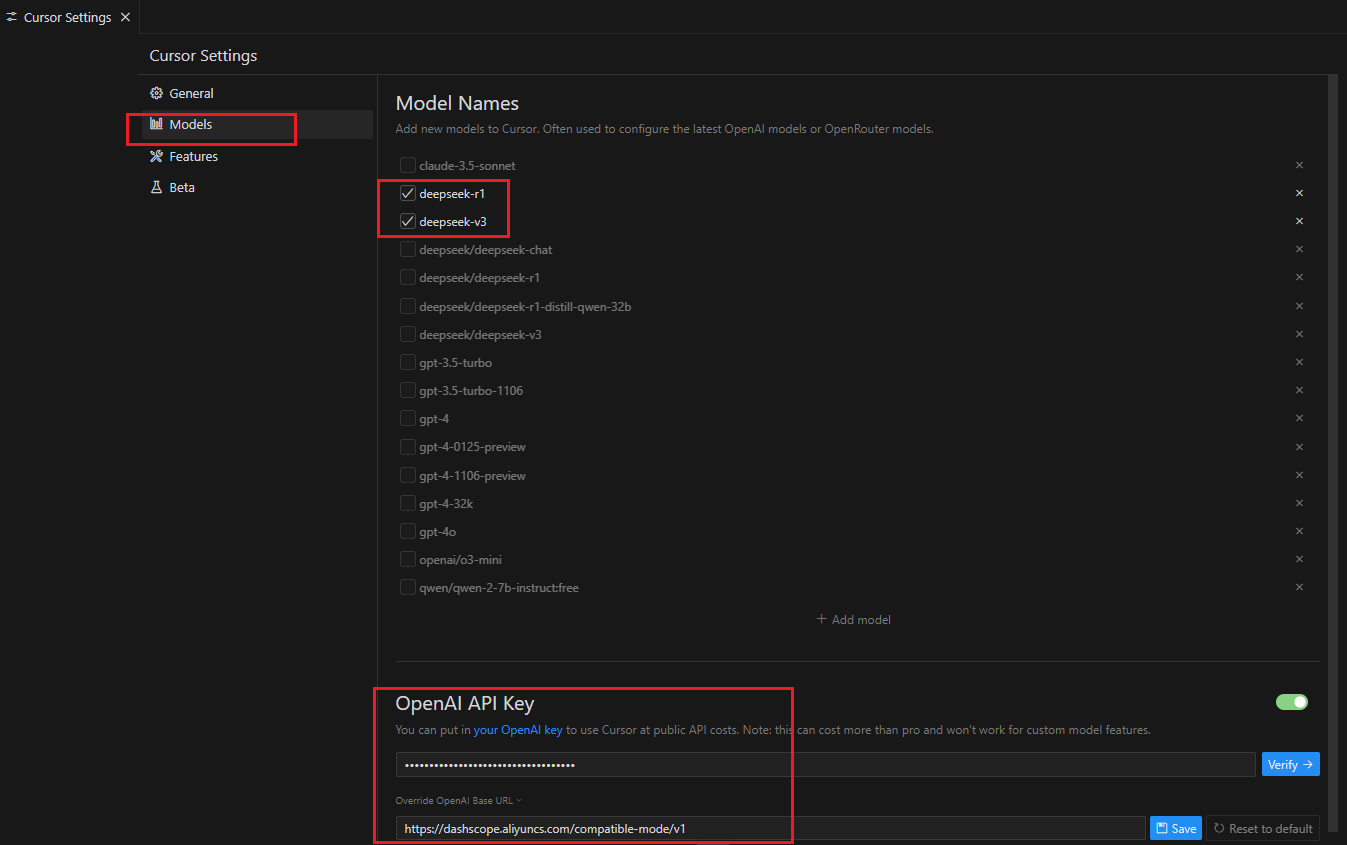Image resolution: width=1347 pixels, height=845 pixels.
Task: Open the General settings section
Action: coord(190,93)
